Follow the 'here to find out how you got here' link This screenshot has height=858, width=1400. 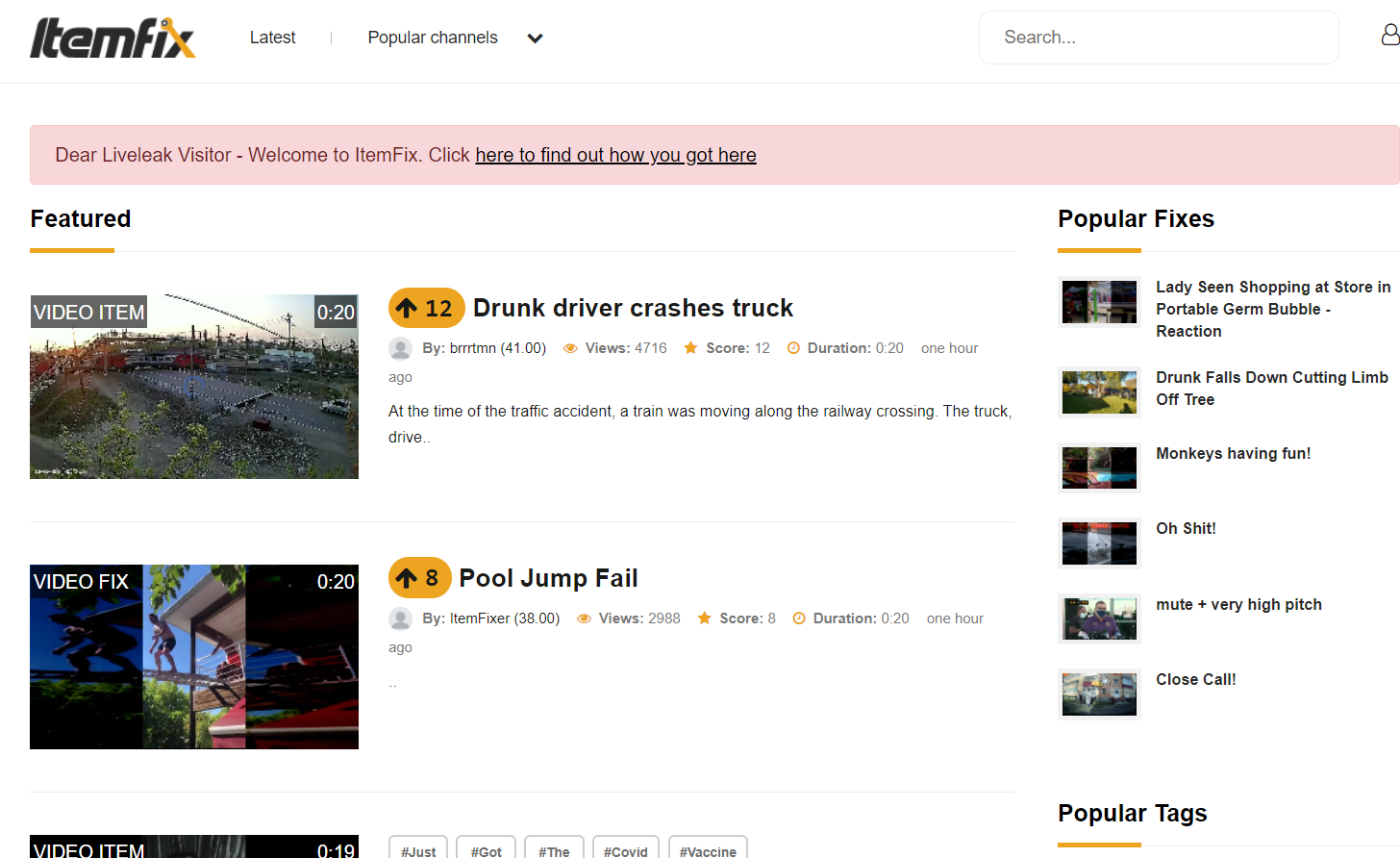pyautogui.click(x=615, y=155)
